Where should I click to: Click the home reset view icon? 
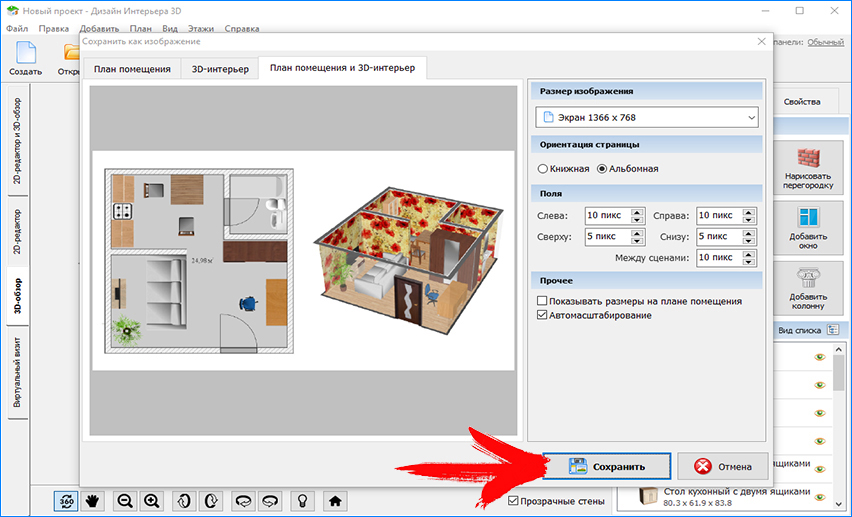(335, 501)
